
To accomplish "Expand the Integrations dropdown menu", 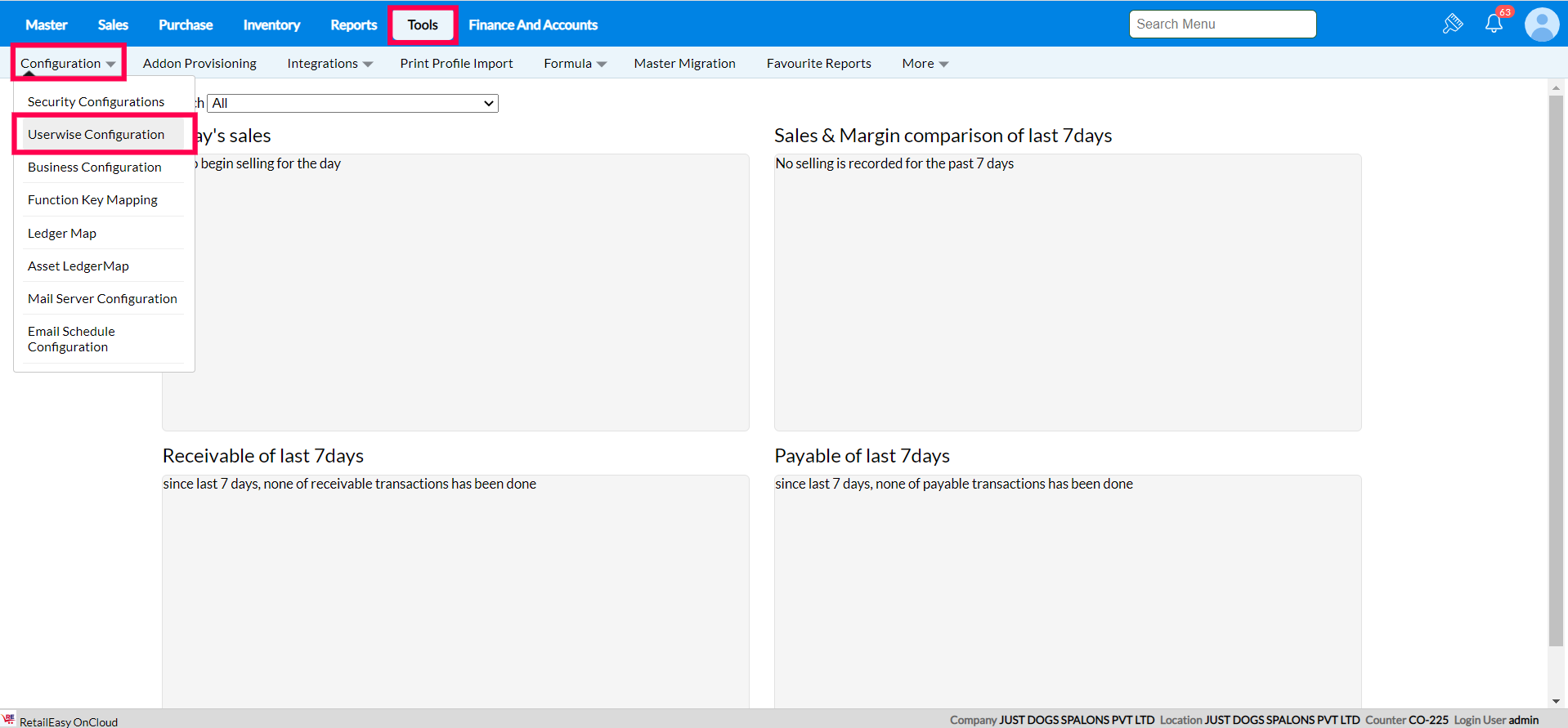I will [329, 64].
